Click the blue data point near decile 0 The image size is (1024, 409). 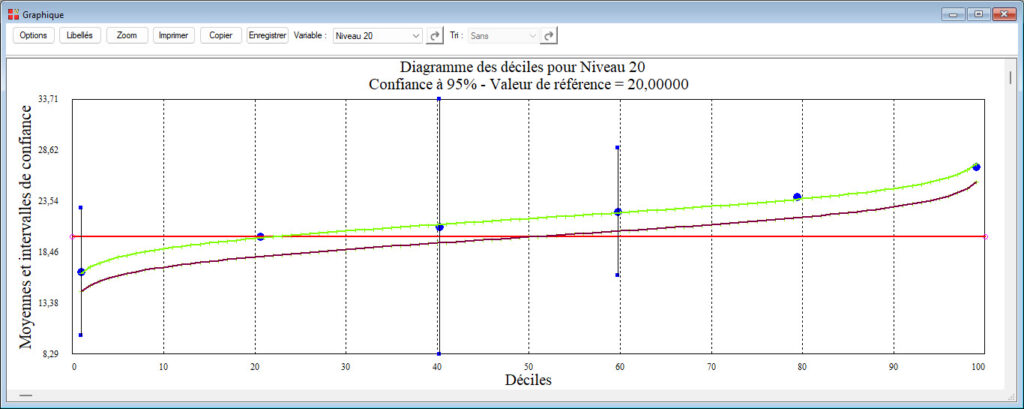tap(81, 271)
